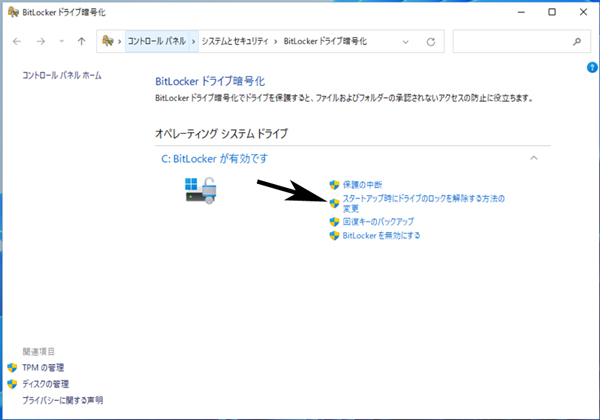Click shield icon beside スタートアップ時 link

(x=334, y=203)
